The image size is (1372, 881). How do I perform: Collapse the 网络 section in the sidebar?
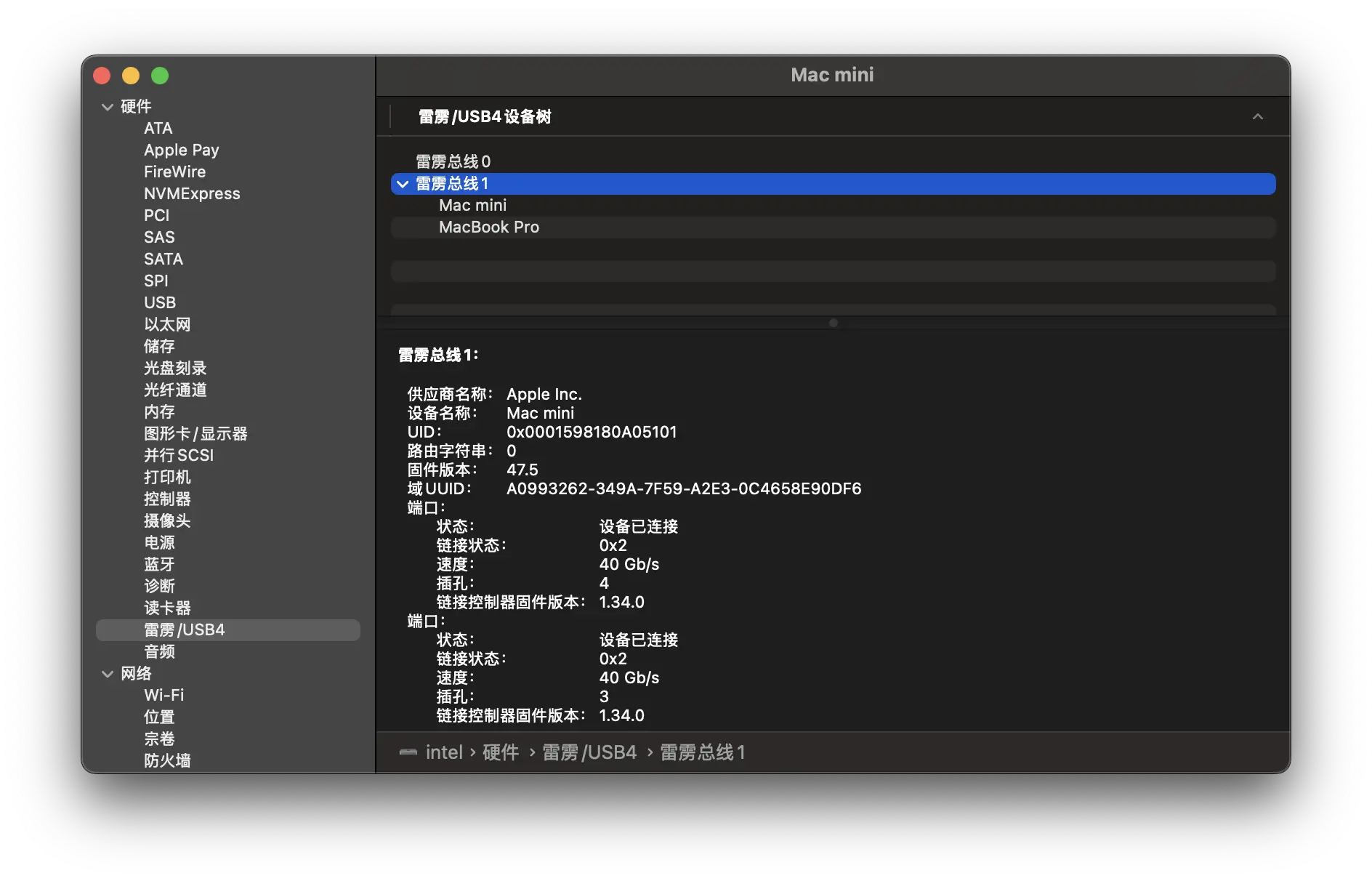coord(107,673)
